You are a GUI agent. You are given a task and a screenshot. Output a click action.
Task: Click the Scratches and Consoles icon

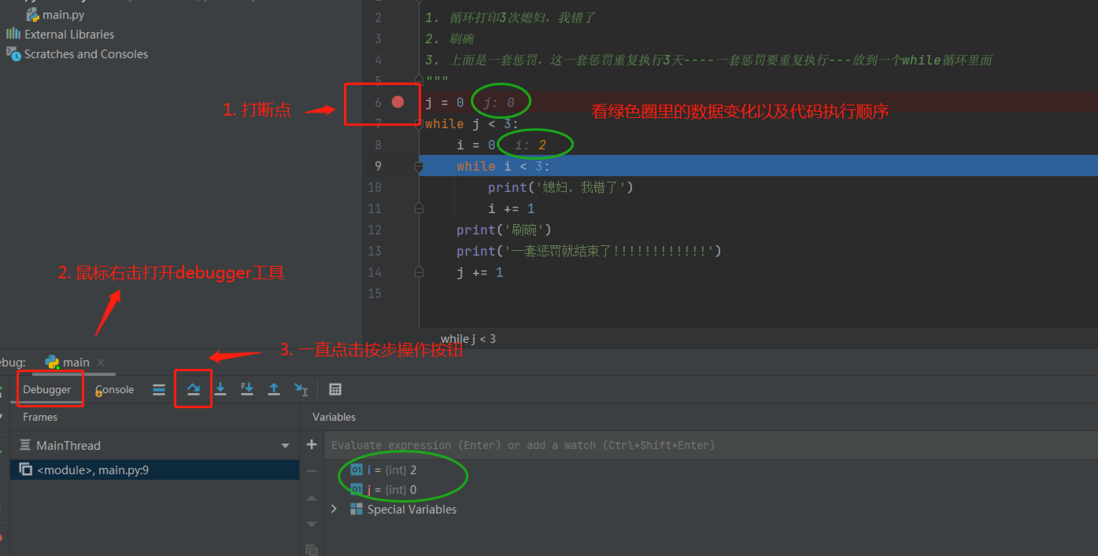pos(13,53)
